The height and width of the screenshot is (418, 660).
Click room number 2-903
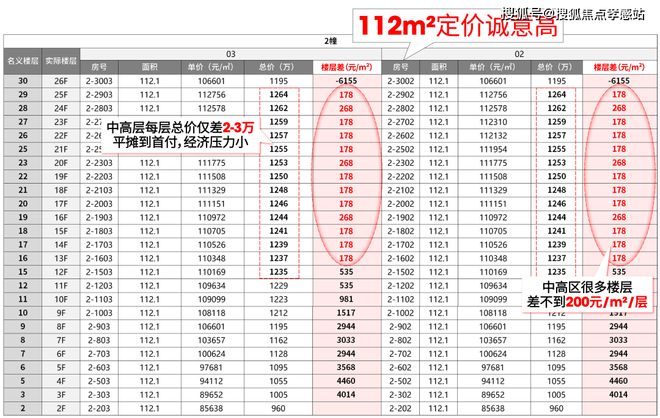99,327
